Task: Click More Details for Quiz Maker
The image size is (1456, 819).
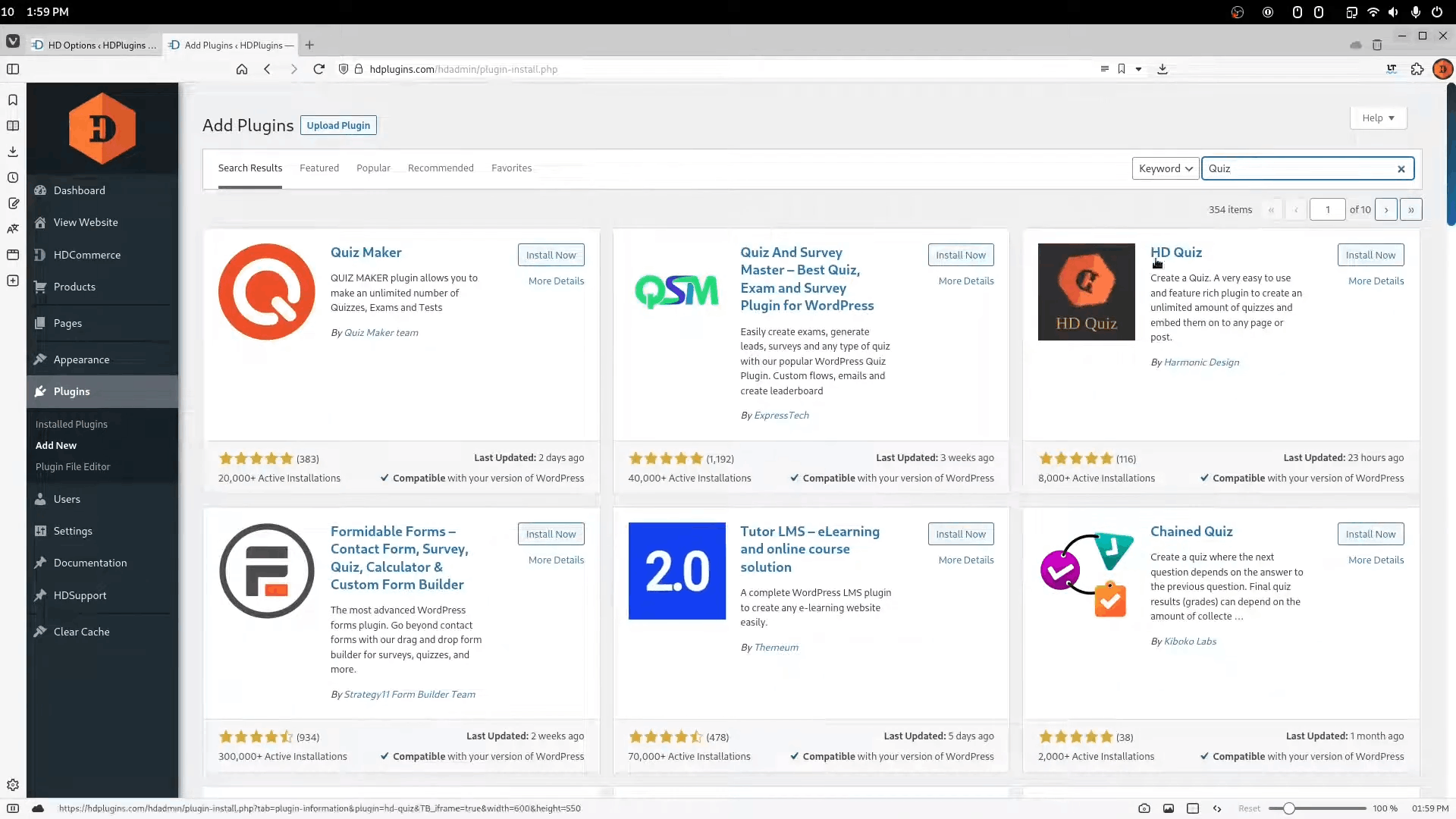Action: (x=556, y=281)
